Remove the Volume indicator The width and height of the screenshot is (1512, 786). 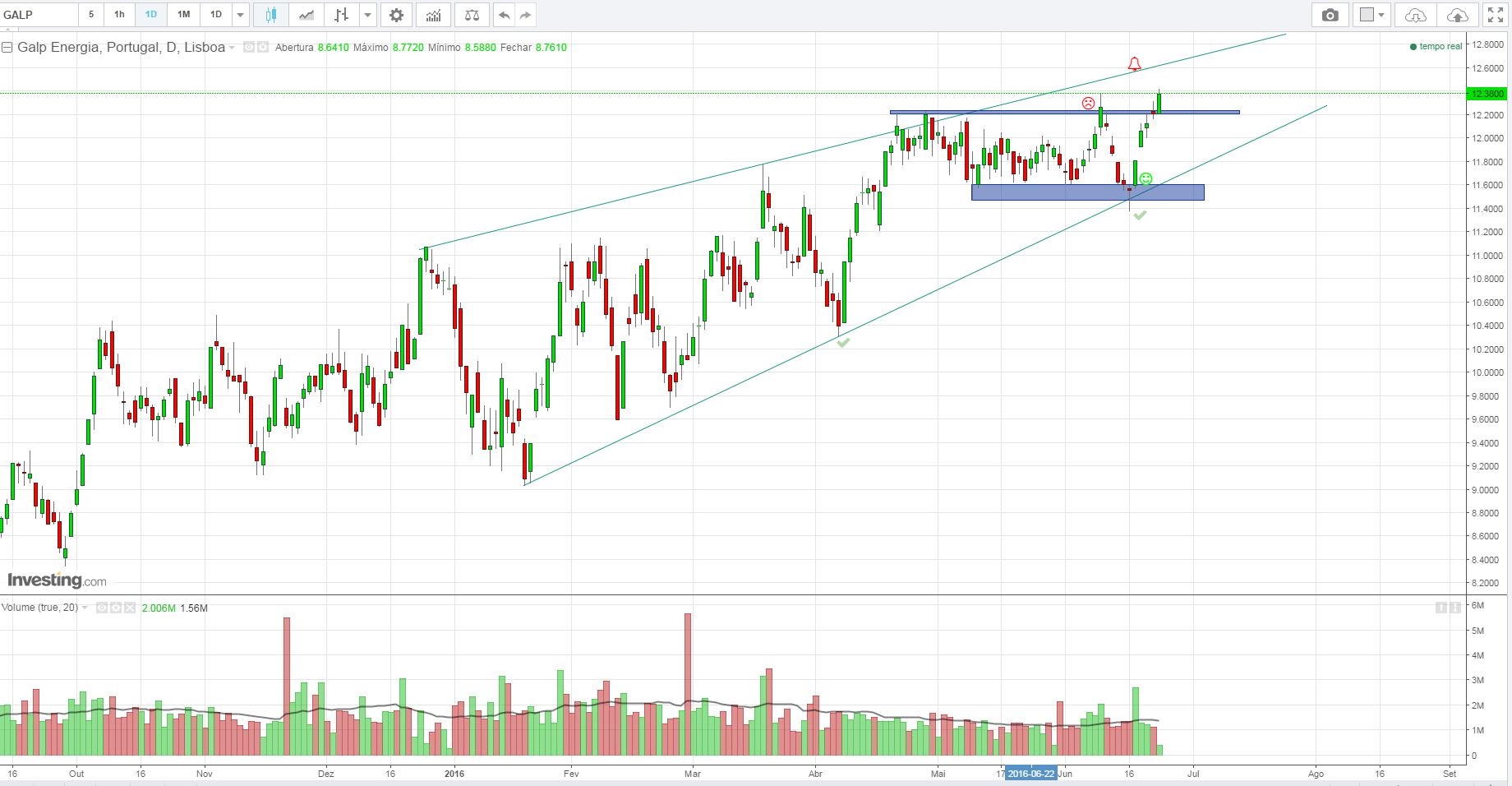[129, 608]
